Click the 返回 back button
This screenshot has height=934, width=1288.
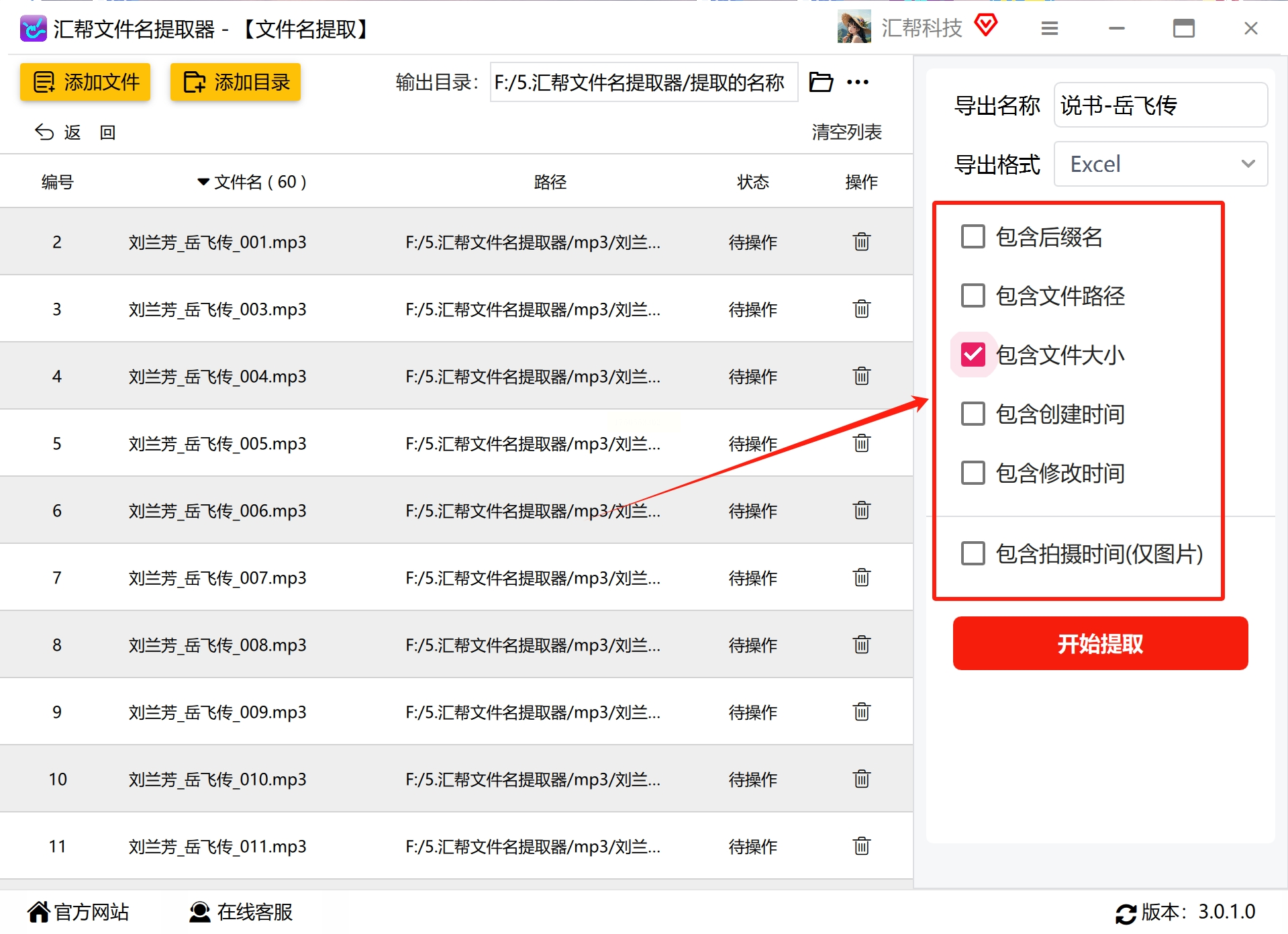click(75, 132)
